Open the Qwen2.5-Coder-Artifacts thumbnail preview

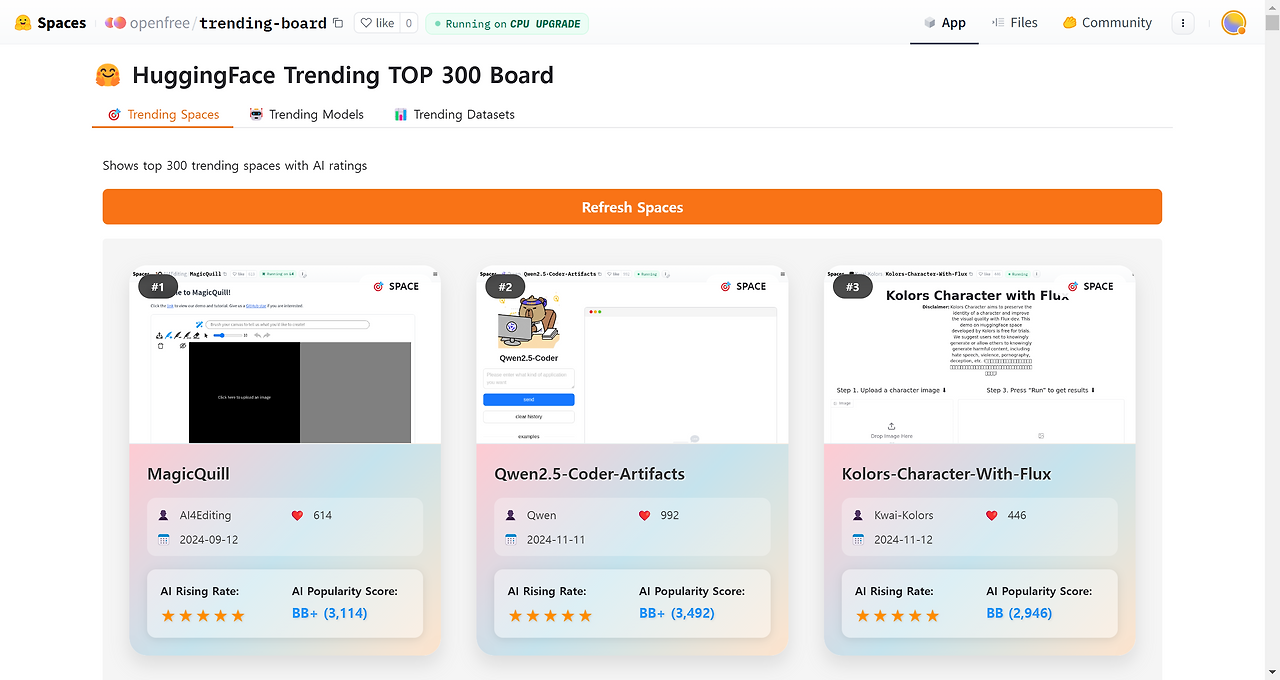632,355
